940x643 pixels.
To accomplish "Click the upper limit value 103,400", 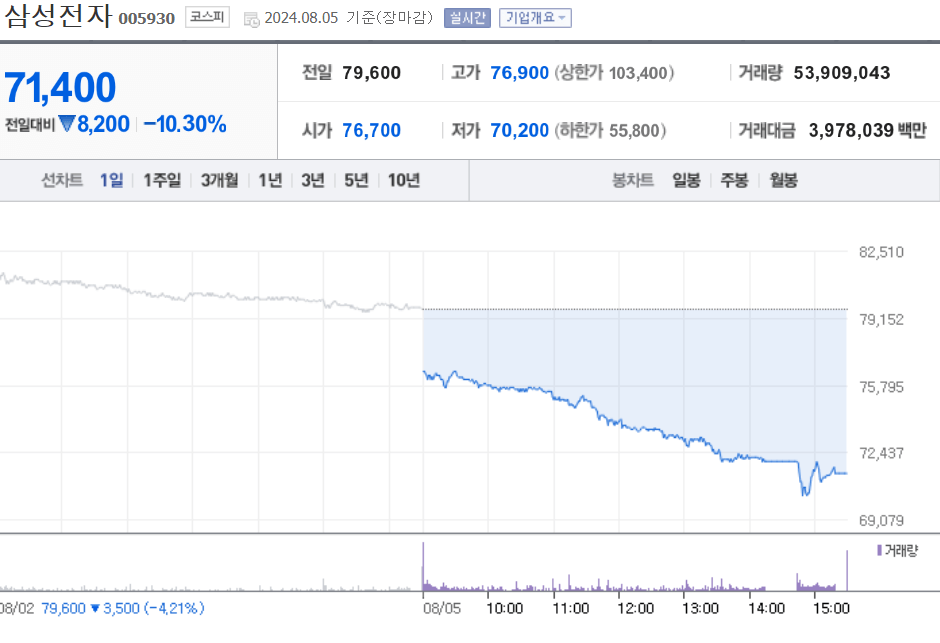I will click(638, 73).
